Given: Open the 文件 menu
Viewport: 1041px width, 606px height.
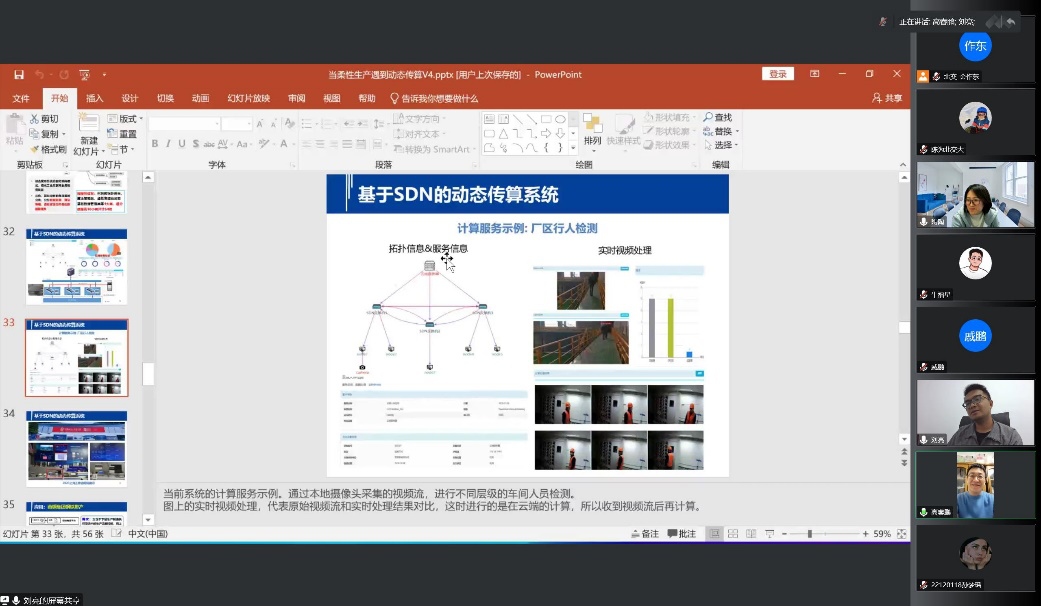Looking at the screenshot, I should [21, 98].
